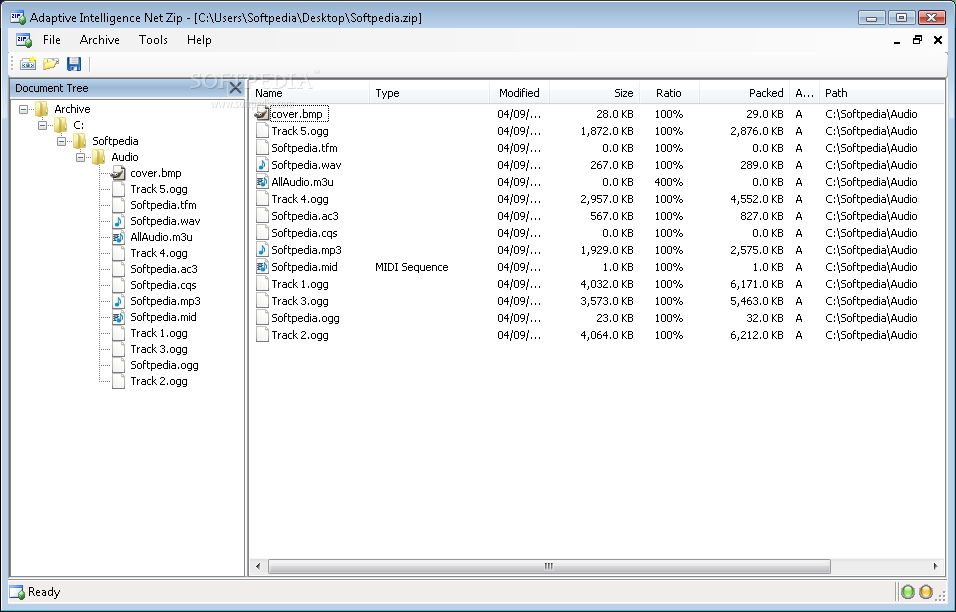
Task: Collapse the Softpedia tree node
Action: (61, 141)
